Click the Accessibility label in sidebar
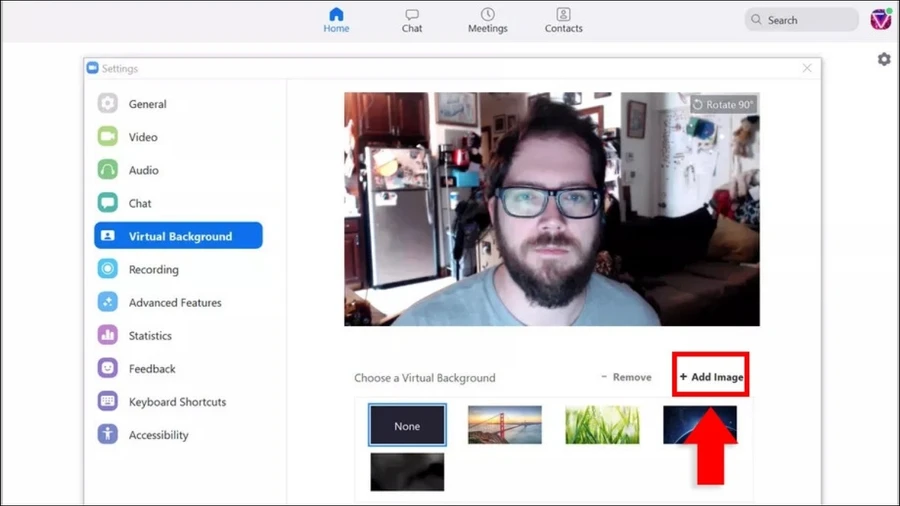The height and width of the screenshot is (506, 900). [x=158, y=435]
